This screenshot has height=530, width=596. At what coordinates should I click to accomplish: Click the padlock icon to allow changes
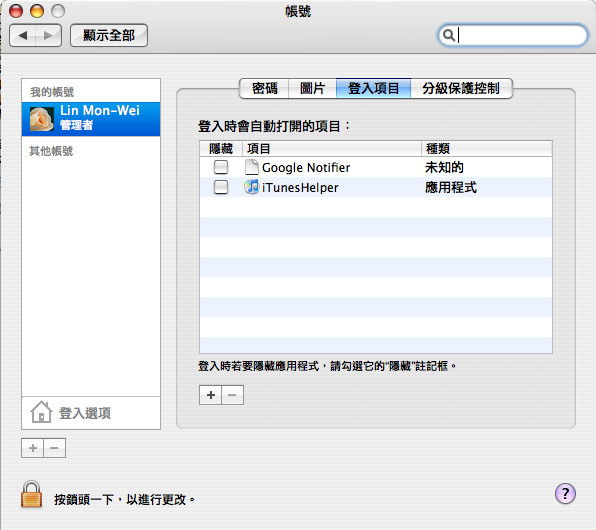pyautogui.click(x=32, y=494)
